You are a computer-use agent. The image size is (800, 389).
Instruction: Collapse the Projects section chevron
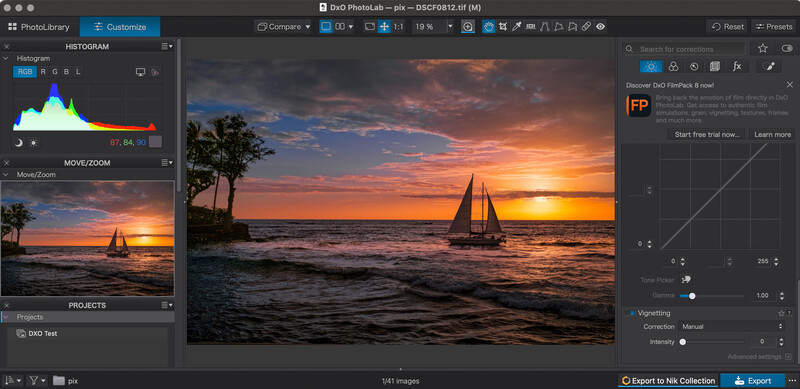[6, 317]
